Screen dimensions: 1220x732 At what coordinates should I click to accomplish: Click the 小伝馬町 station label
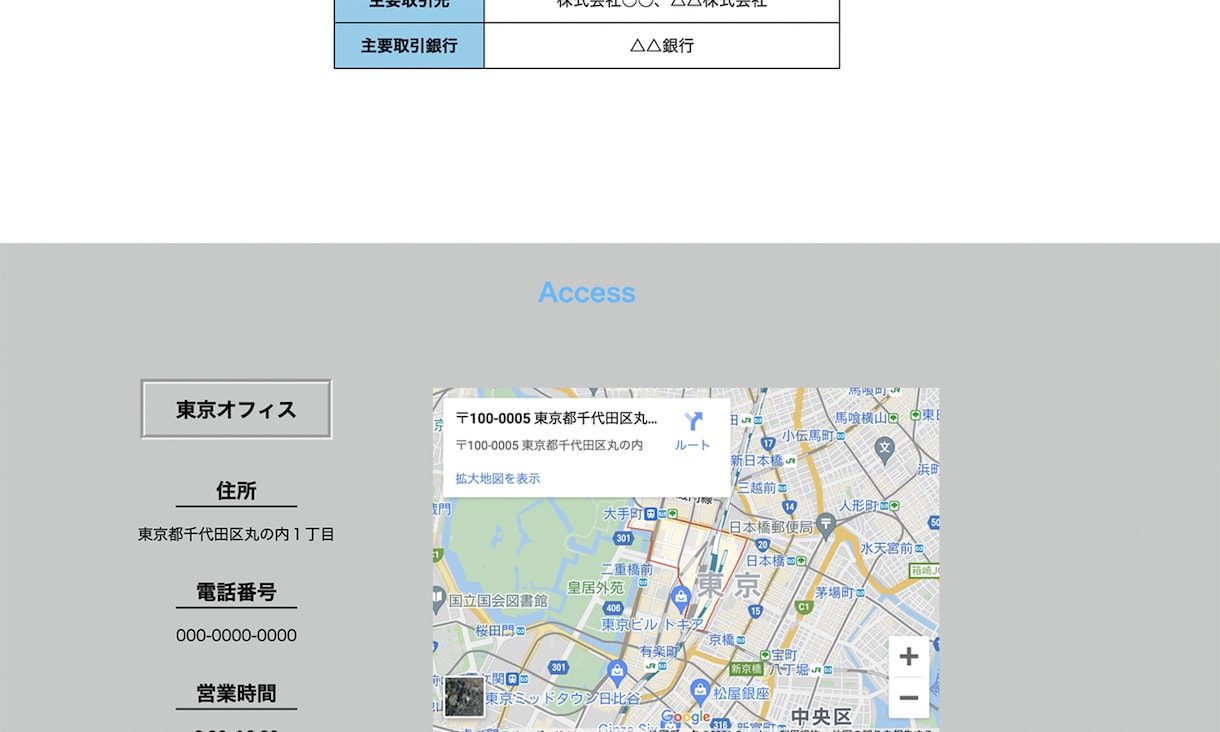[808, 436]
